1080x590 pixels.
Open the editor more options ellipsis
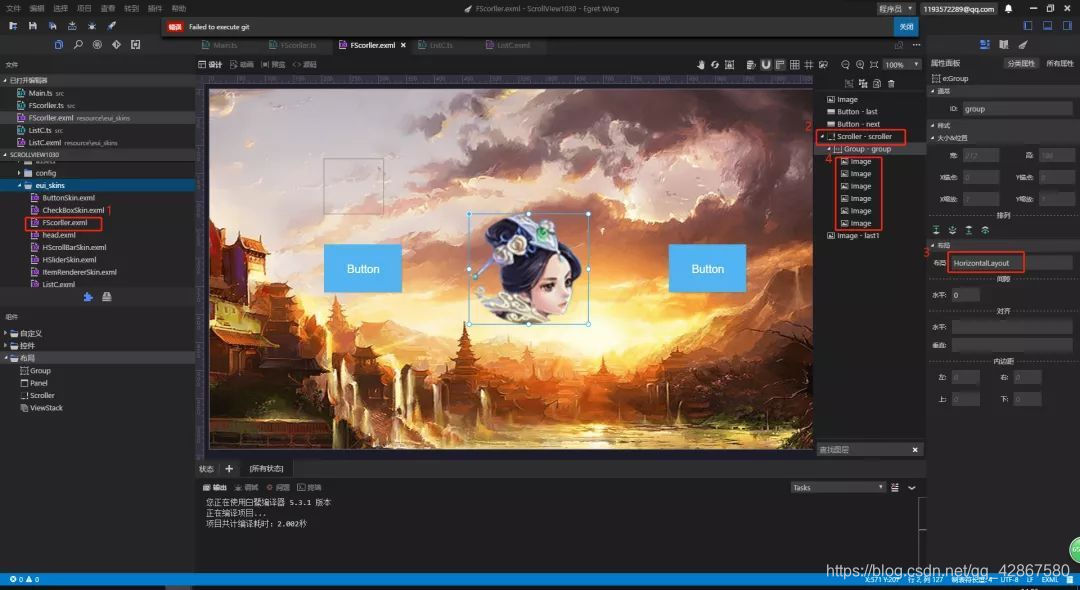pos(916,45)
